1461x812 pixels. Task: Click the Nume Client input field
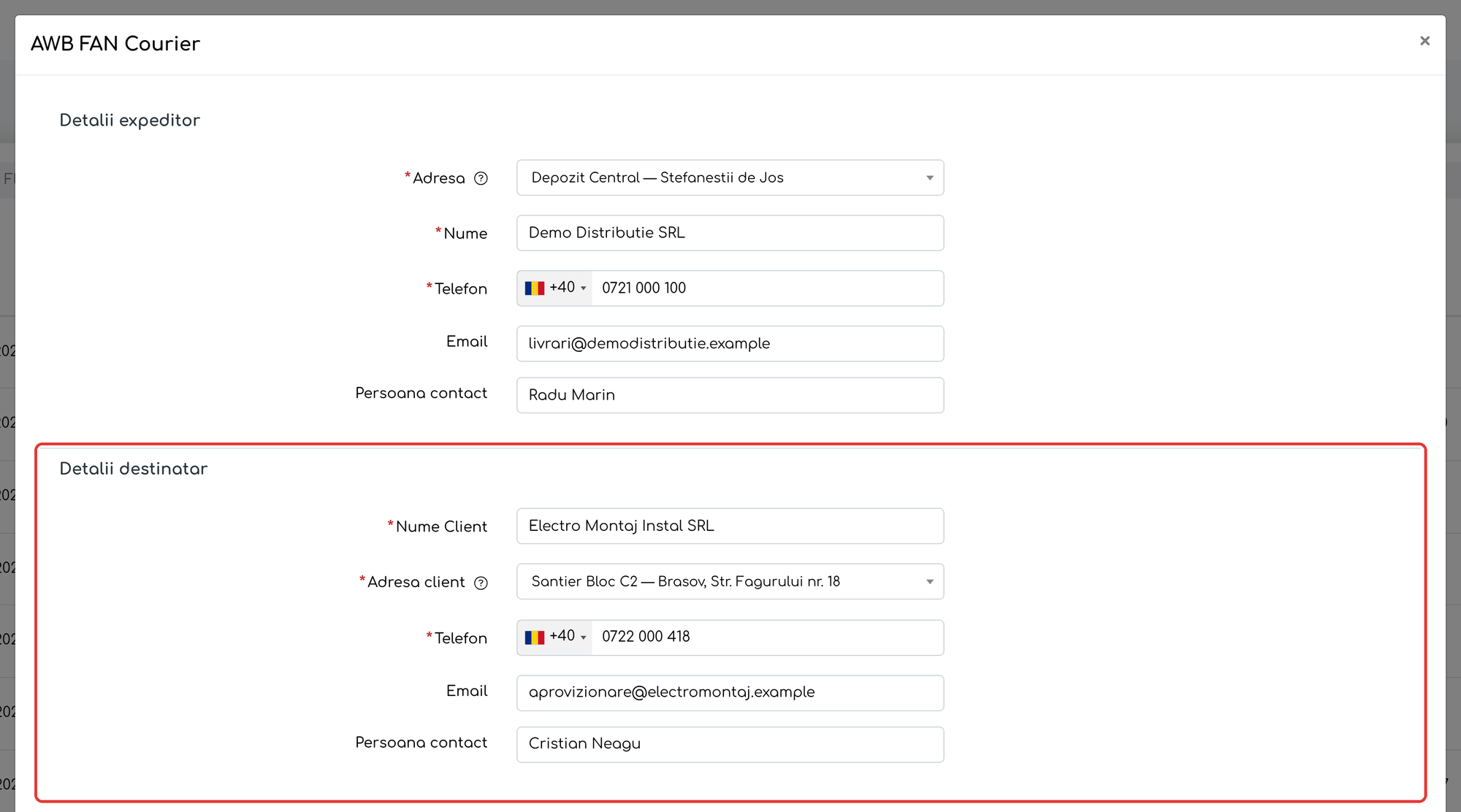coord(730,526)
